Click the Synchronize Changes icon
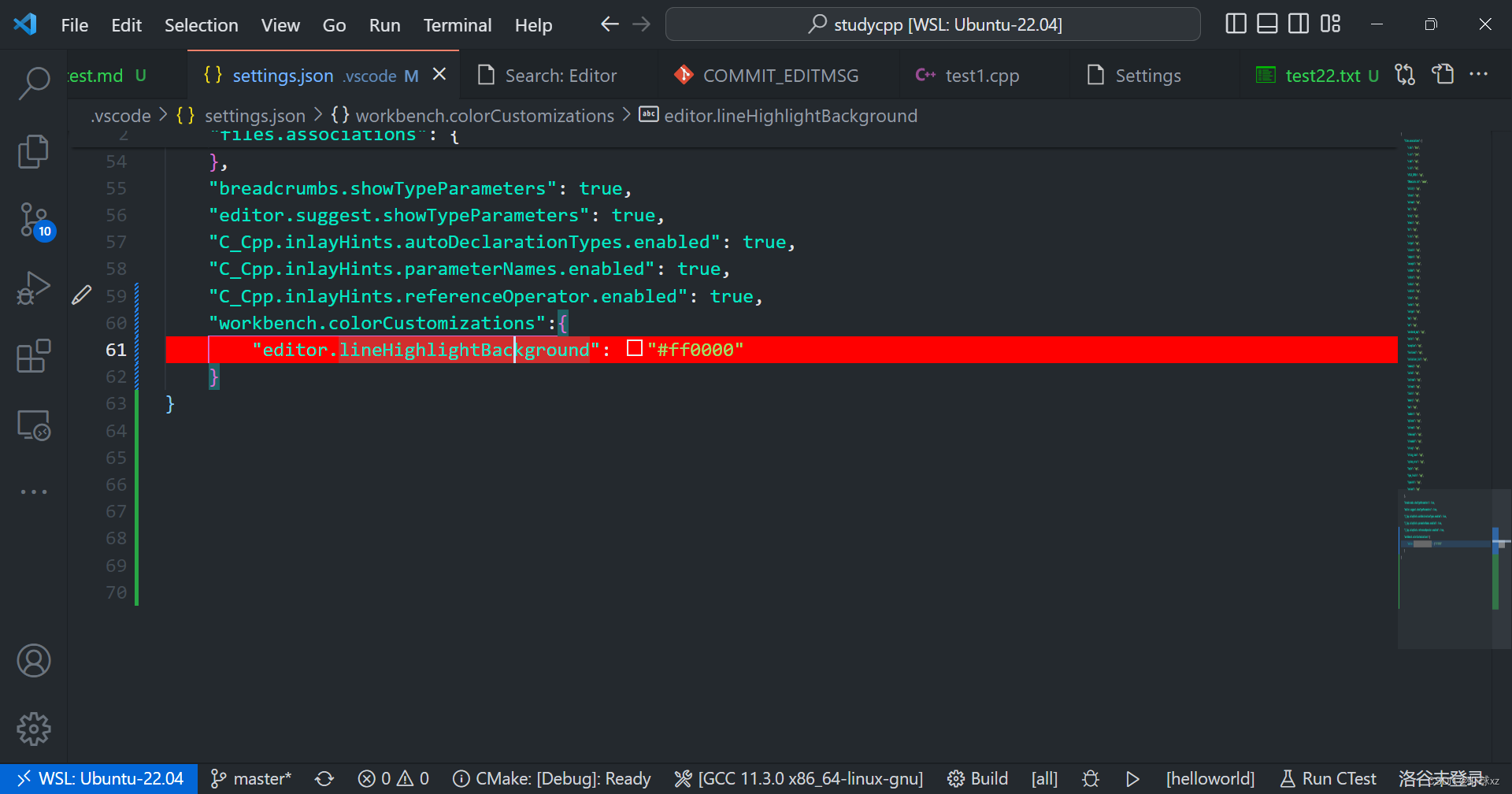 click(x=324, y=779)
